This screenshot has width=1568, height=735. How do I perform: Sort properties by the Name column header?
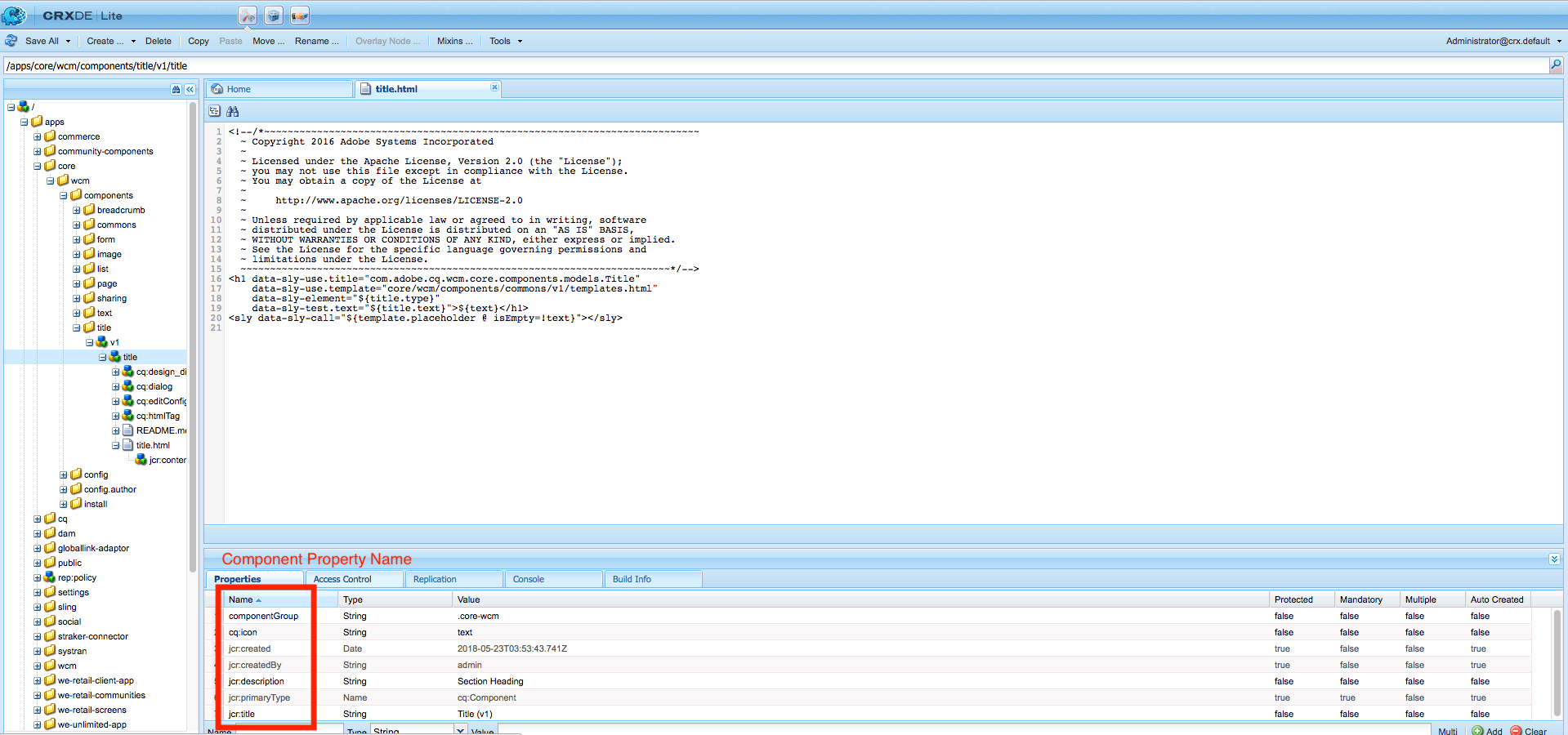coord(281,599)
